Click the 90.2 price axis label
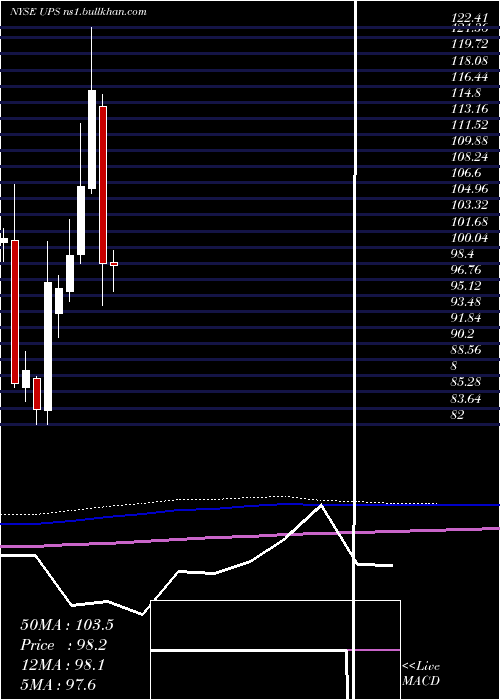 pyautogui.click(x=462, y=334)
